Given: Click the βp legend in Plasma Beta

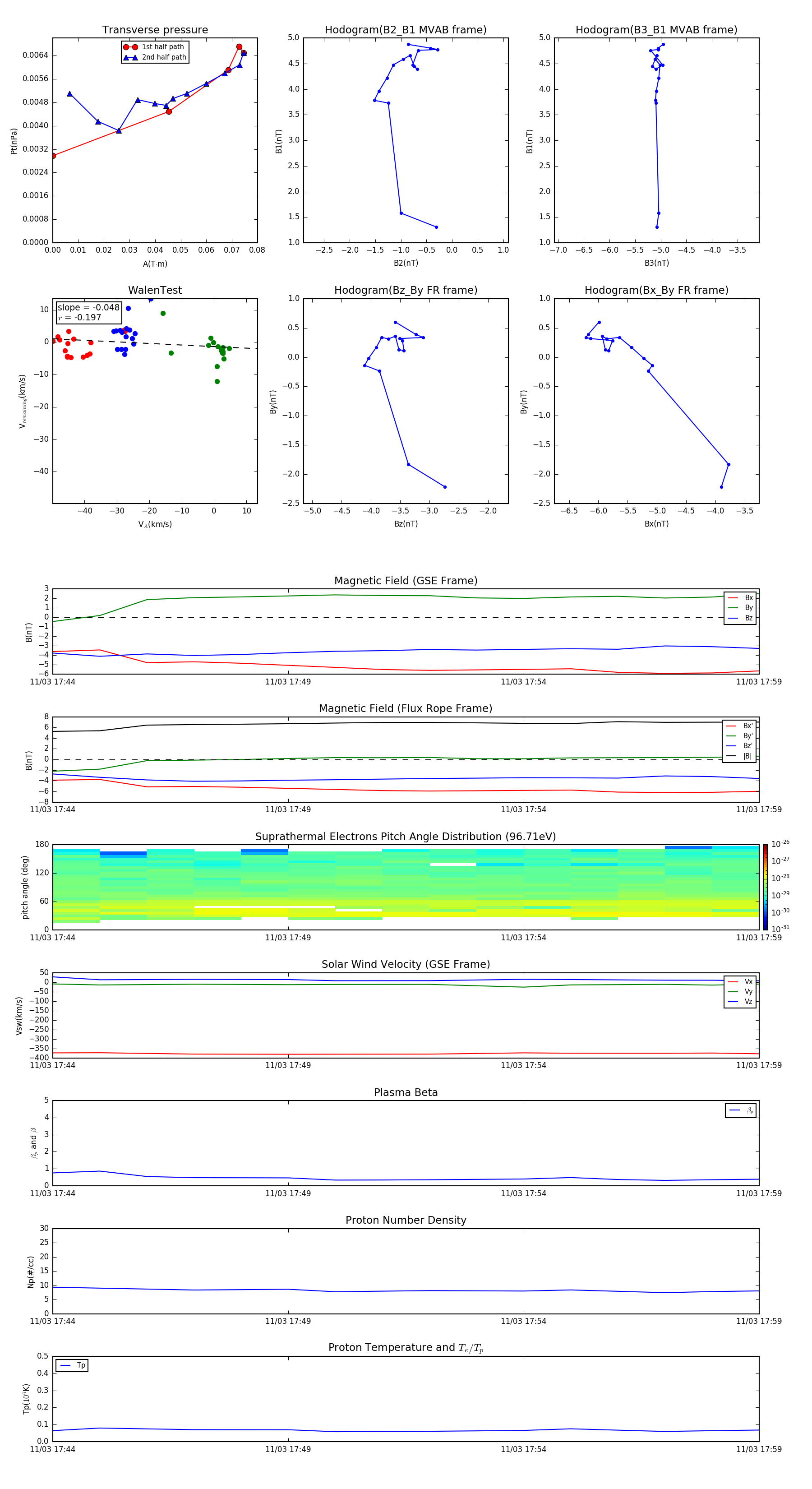Looking at the screenshot, I should pos(740,1110).
